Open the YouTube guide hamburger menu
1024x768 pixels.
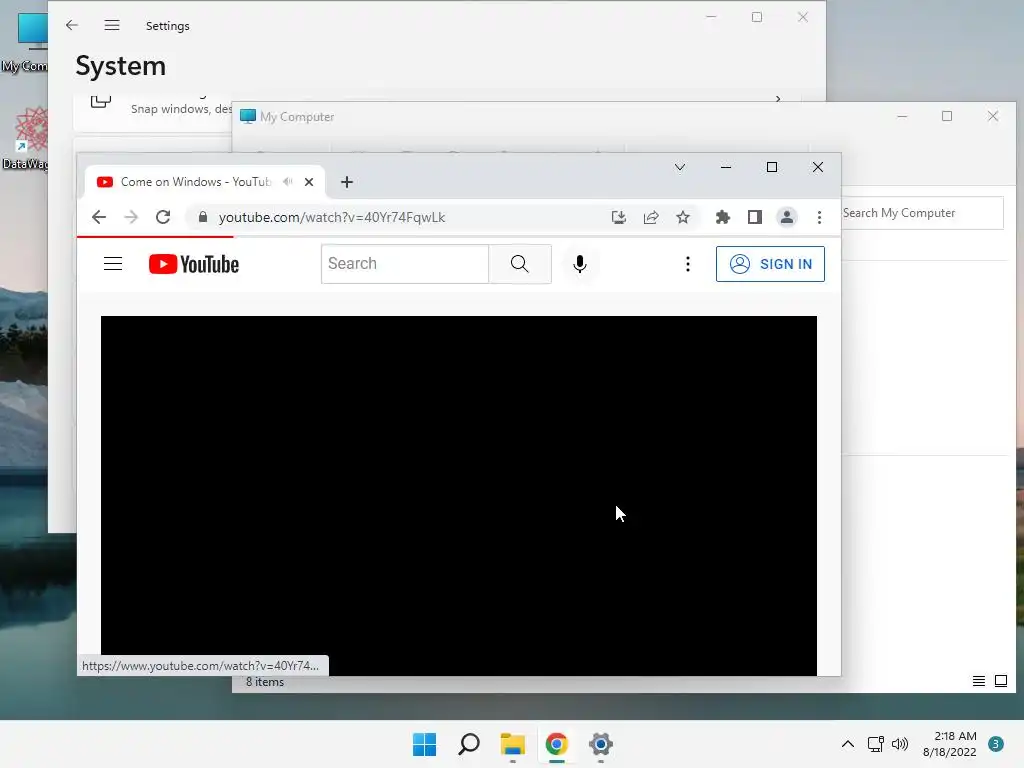[x=113, y=264]
